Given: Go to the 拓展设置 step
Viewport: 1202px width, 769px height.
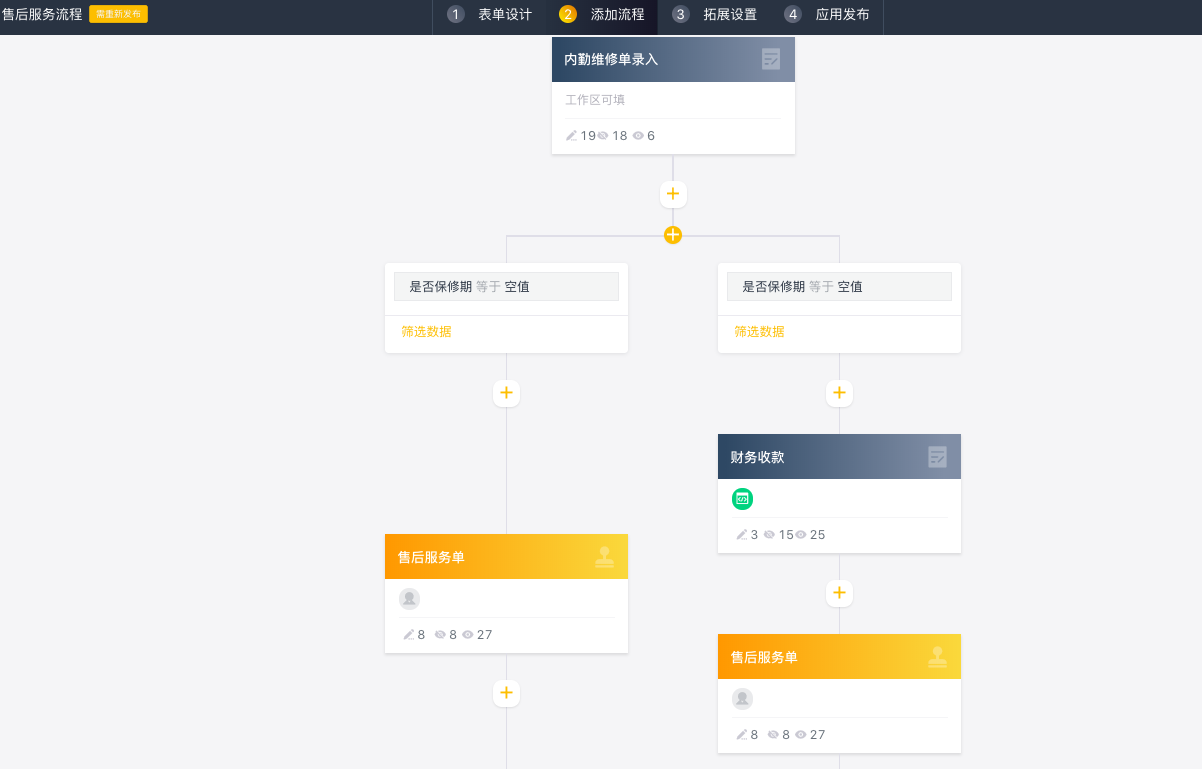Looking at the screenshot, I should tap(714, 15).
